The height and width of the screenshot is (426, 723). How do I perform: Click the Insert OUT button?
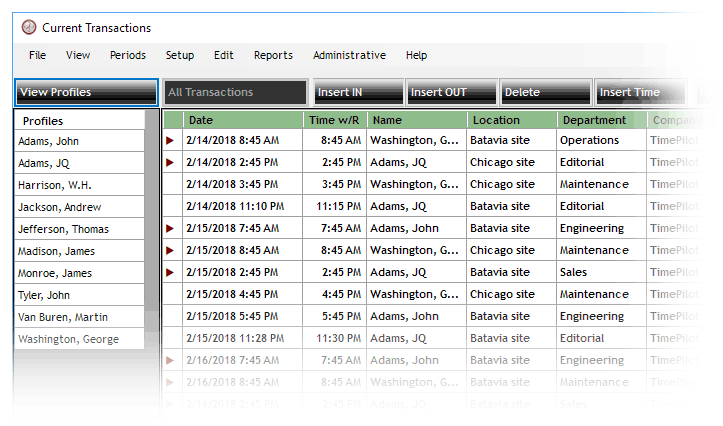(451, 92)
